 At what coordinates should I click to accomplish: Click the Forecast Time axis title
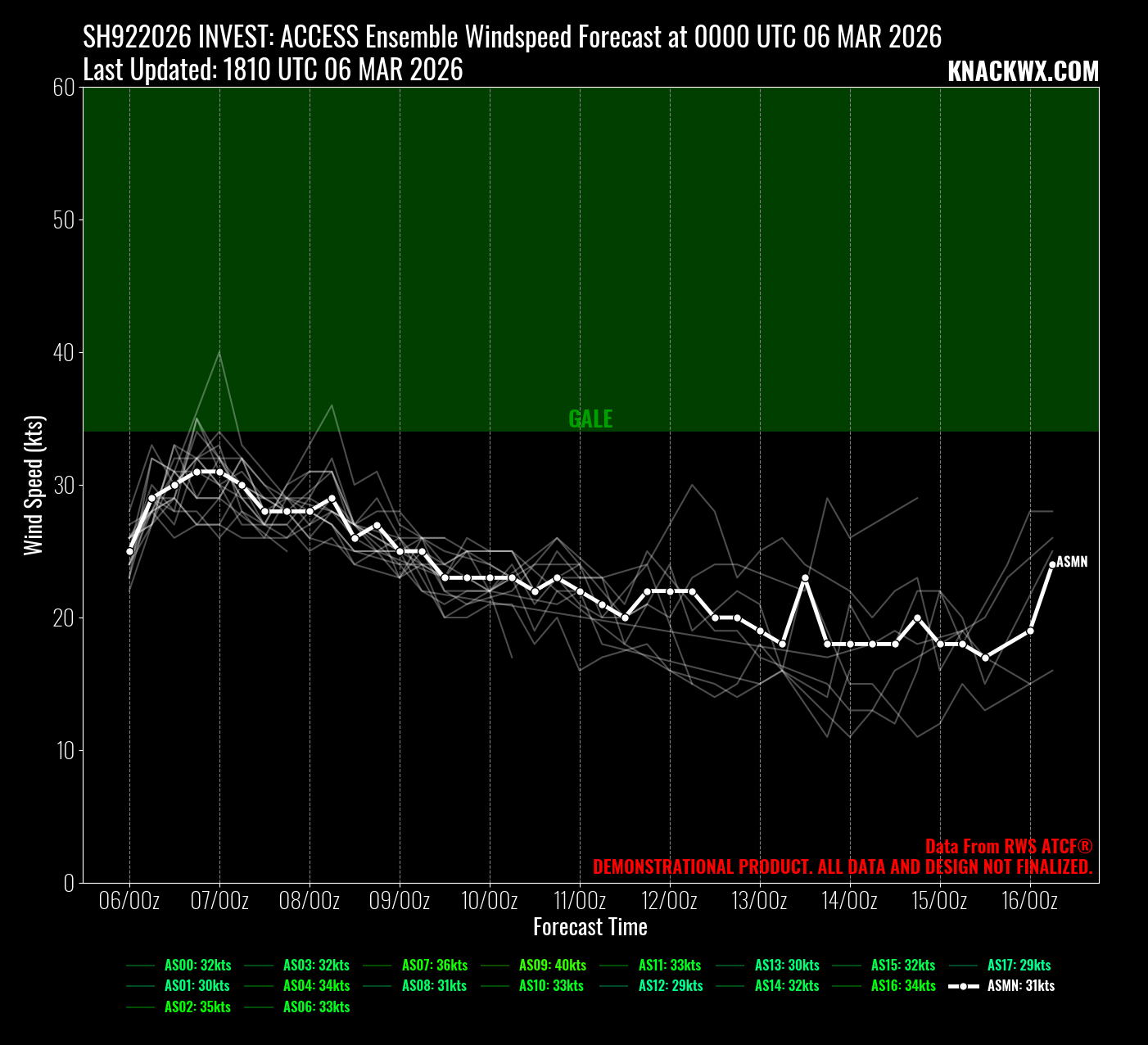point(590,927)
